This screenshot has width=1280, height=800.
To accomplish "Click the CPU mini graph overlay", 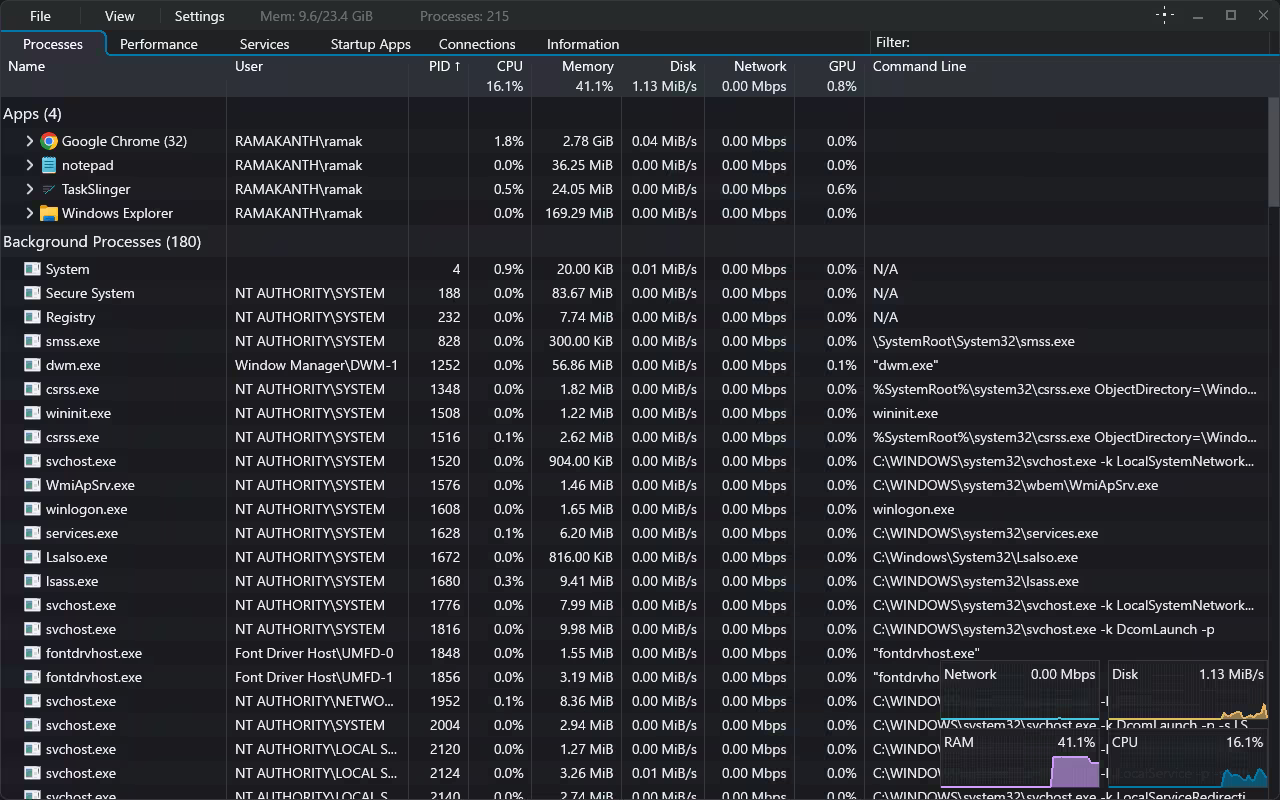I will click(x=1188, y=760).
